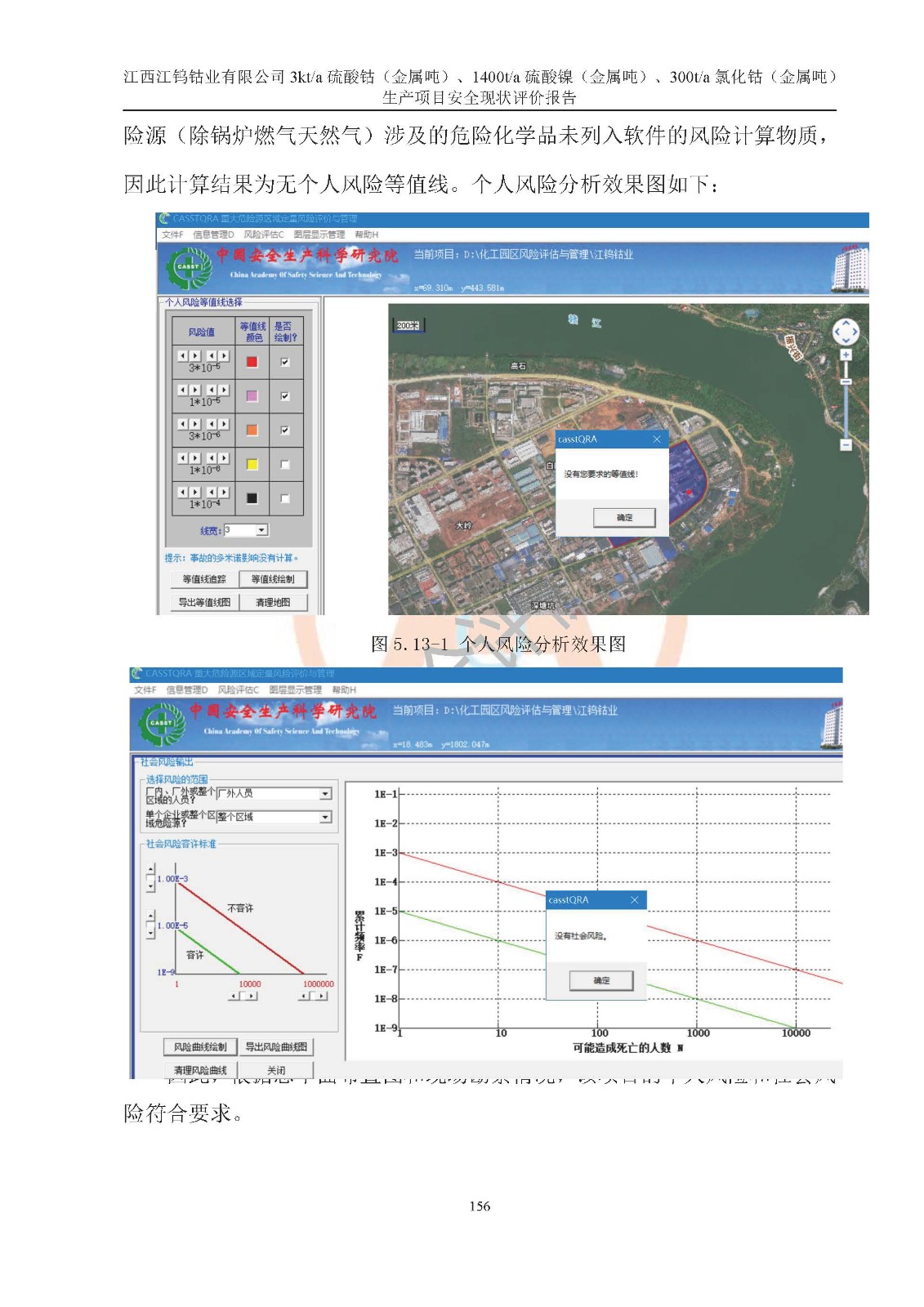Open the 风险评估C menu in upper window
924x1307 pixels.
coord(263,234)
